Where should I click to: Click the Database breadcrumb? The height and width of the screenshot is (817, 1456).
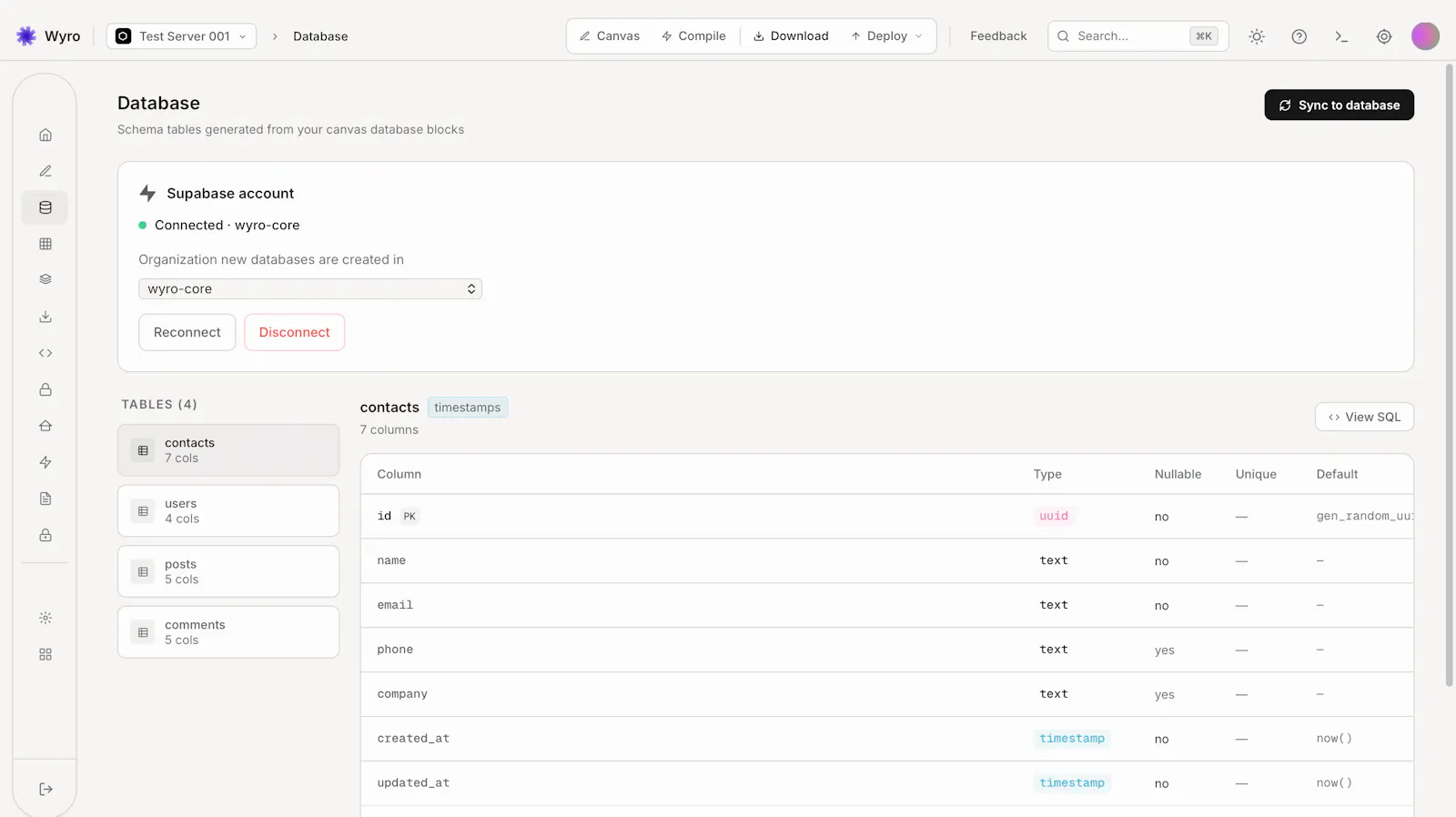tap(320, 36)
